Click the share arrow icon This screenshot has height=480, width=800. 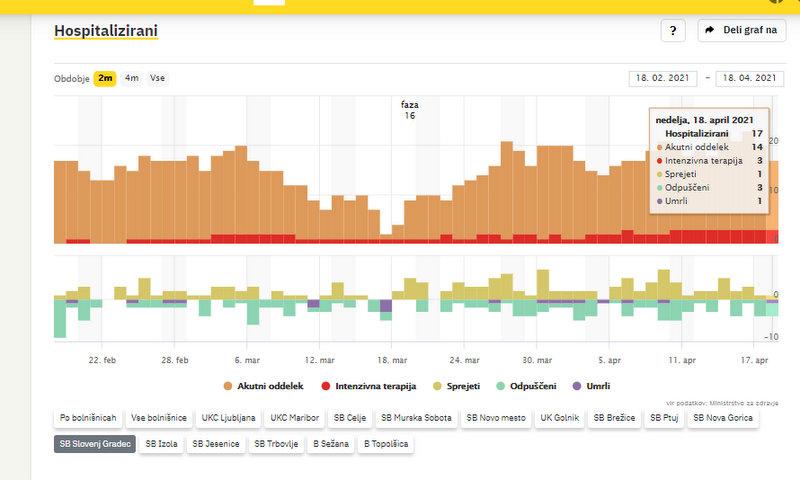tap(710, 30)
